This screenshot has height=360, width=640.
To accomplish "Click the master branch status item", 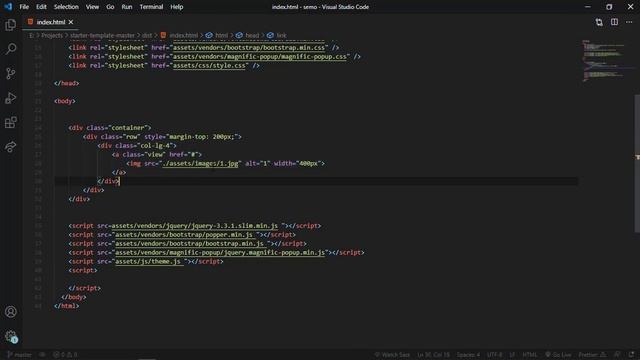I will click(19, 355).
